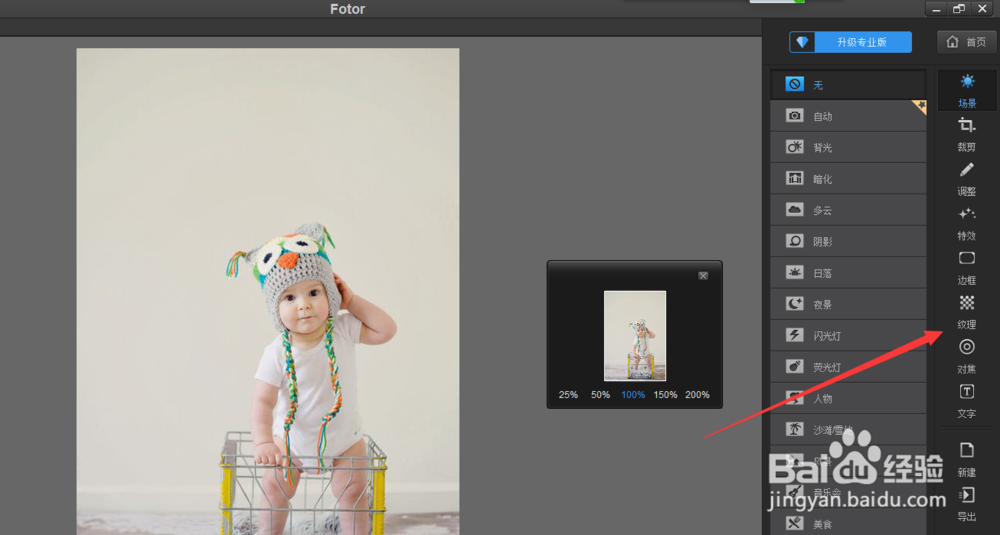This screenshot has width=1000, height=535.
Task: Apply the 自动 auto scene preset
Action: (848, 116)
